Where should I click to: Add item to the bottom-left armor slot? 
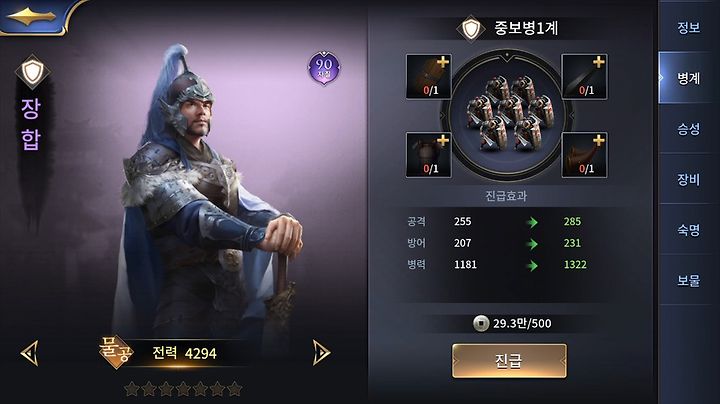pos(428,155)
